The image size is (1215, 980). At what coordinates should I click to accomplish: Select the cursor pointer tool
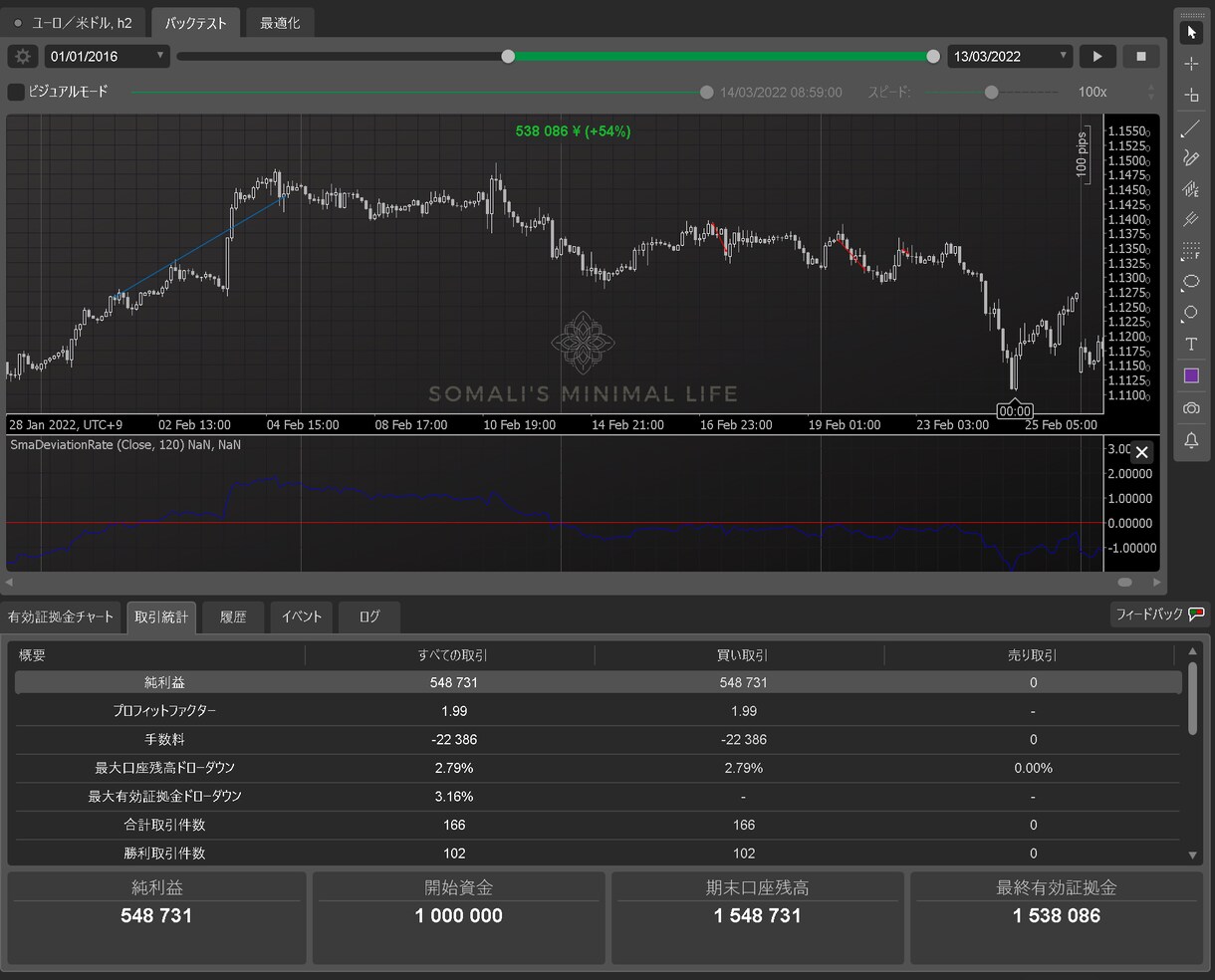[x=1191, y=33]
